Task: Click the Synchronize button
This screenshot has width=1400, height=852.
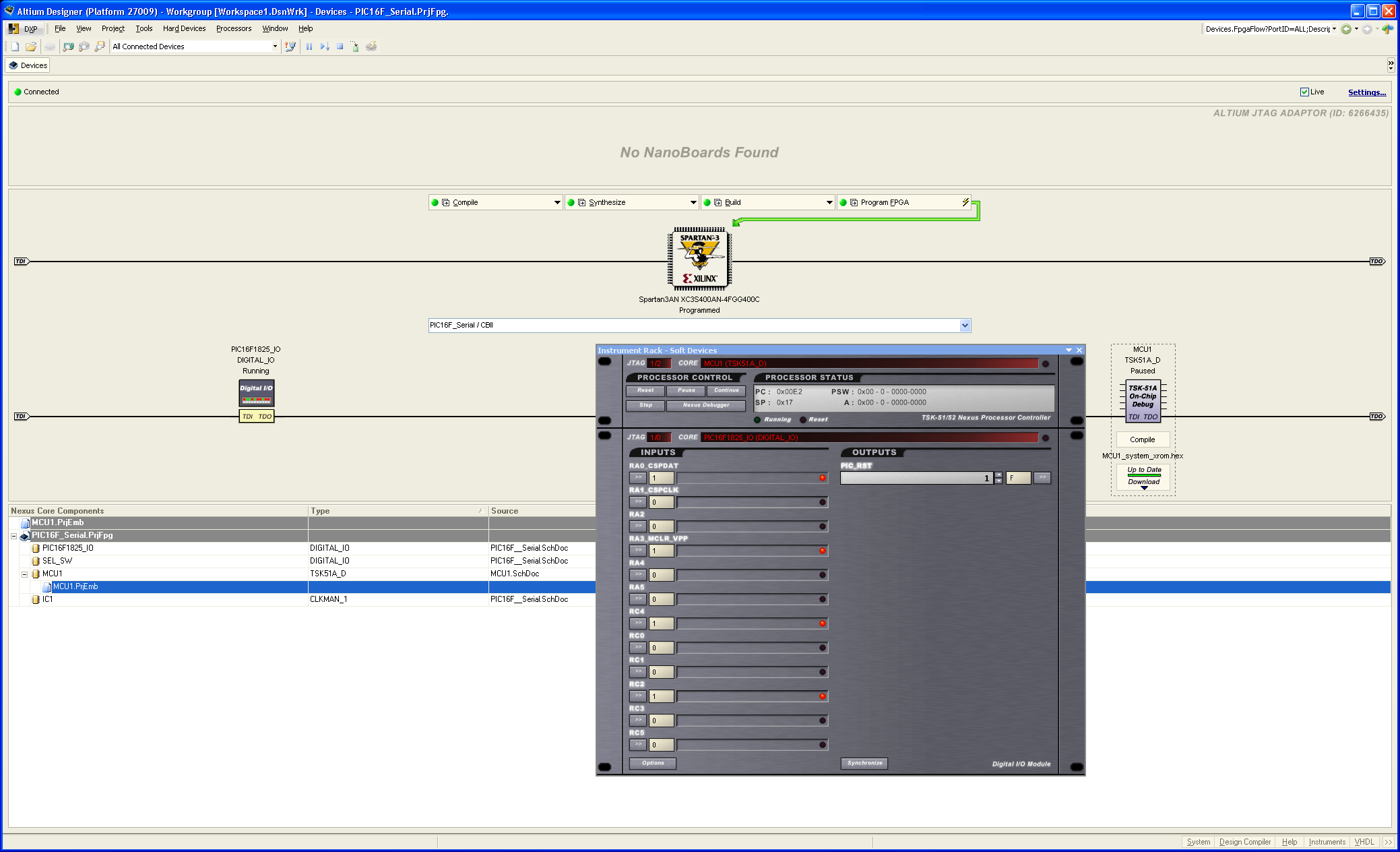Action: [x=864, y=763]
